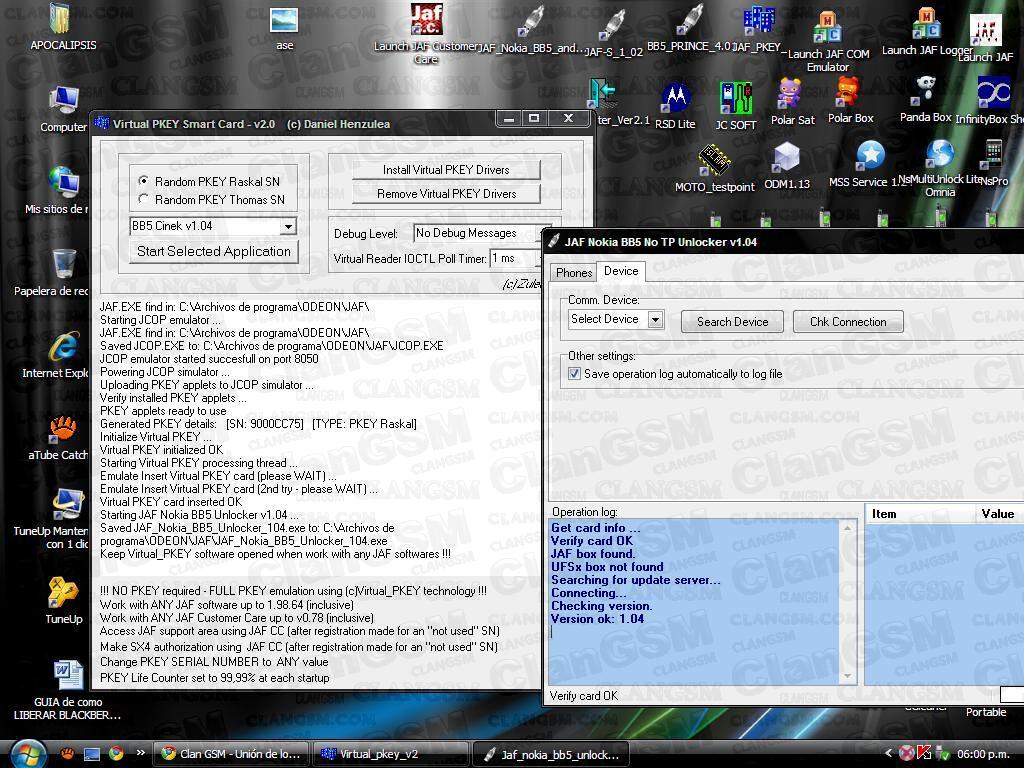
Task: Click the taskbar clock 06:00 p.m.
Action: (982, 754)
